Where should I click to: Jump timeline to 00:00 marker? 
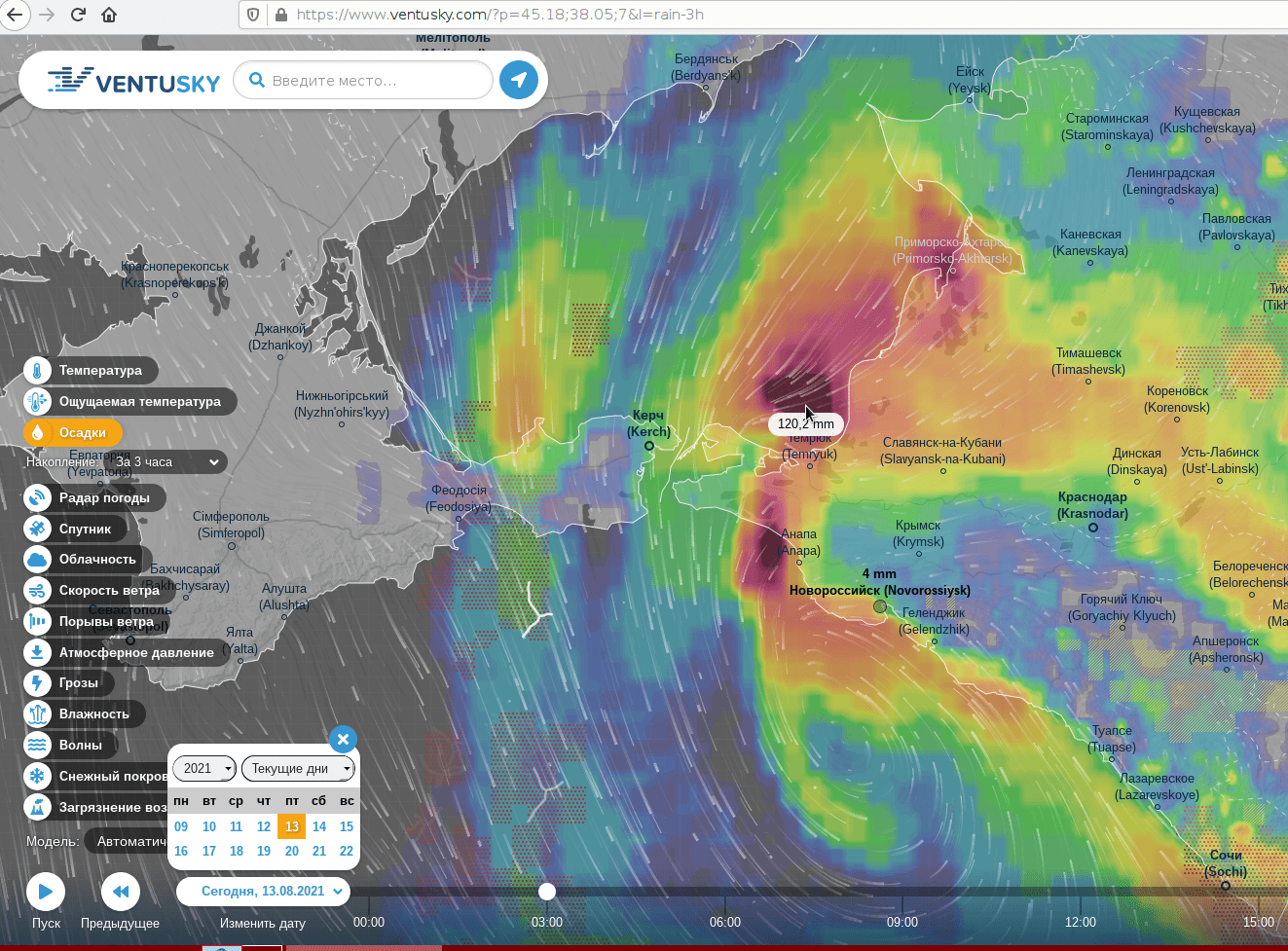pos(369,923)
